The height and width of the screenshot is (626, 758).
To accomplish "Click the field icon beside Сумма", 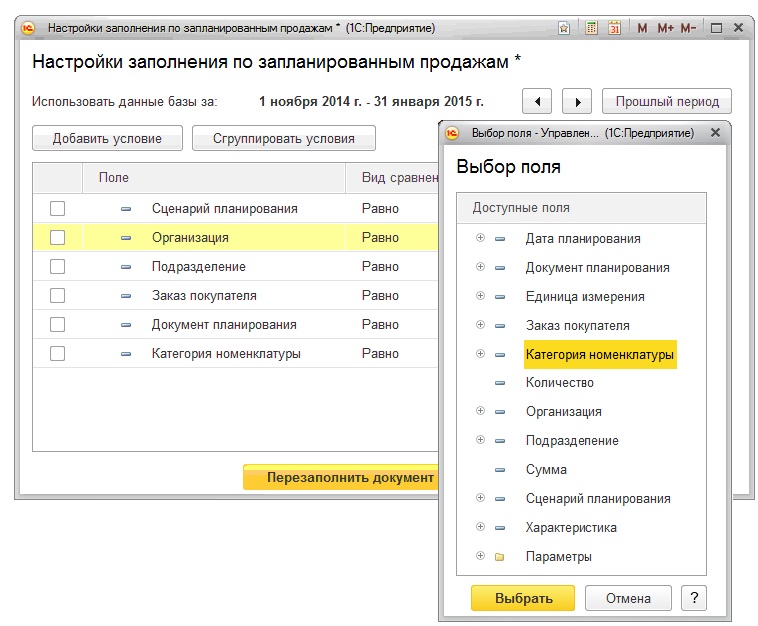I will point(500,470).
